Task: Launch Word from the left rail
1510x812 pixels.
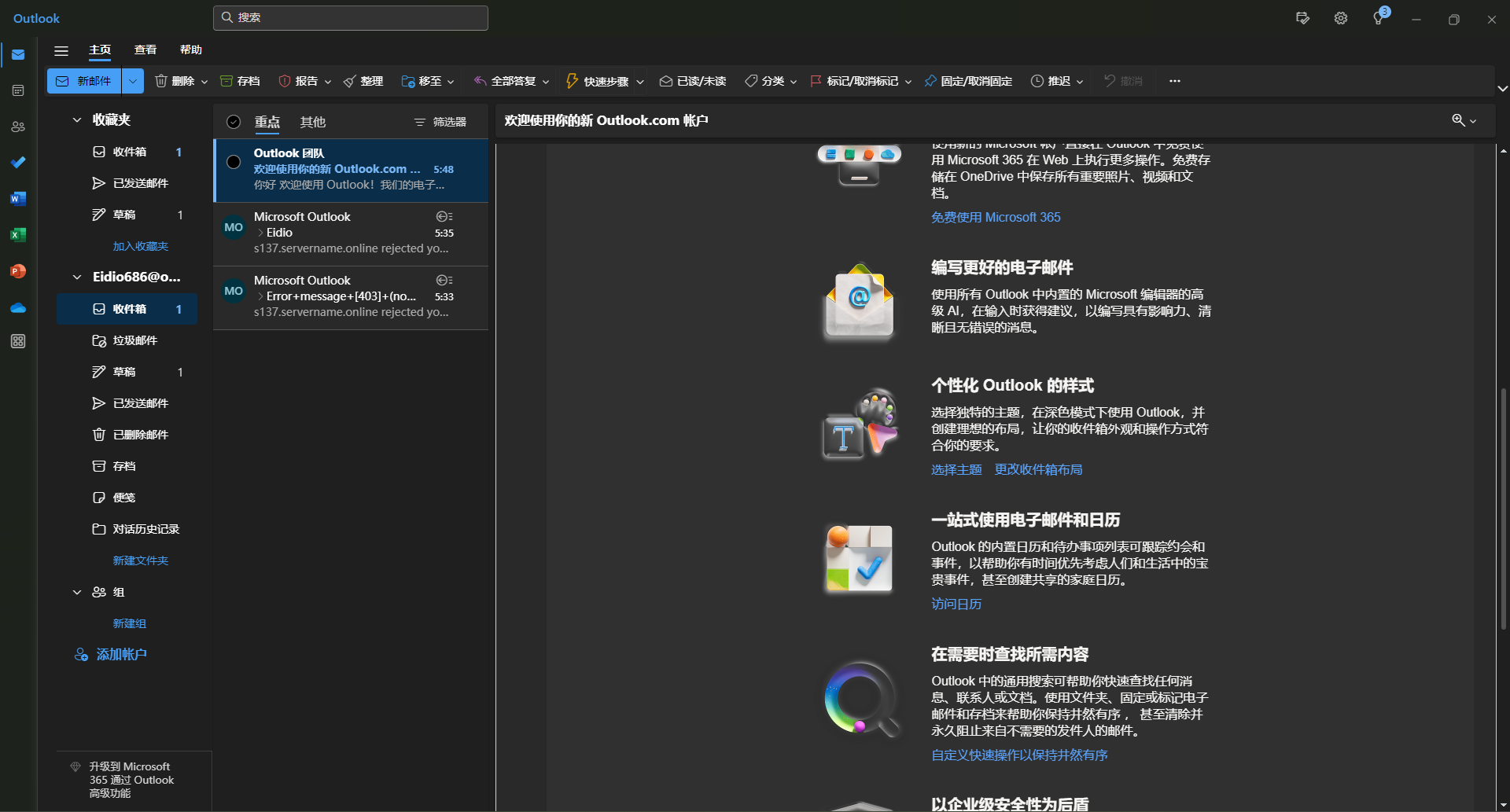Action: point(18,198)
